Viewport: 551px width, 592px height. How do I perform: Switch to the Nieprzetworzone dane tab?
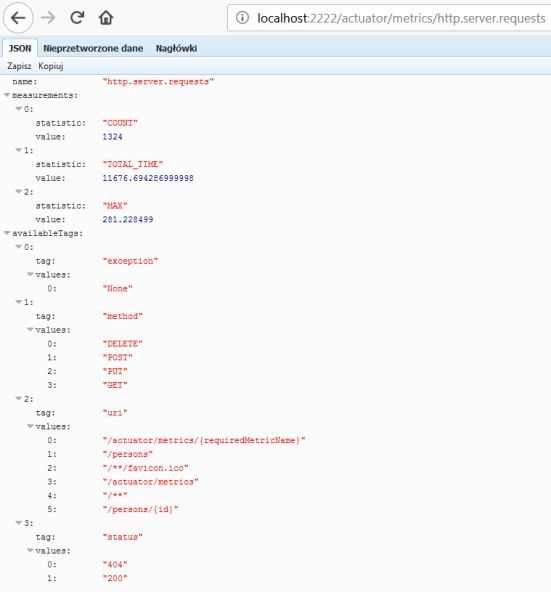(93, 48)
